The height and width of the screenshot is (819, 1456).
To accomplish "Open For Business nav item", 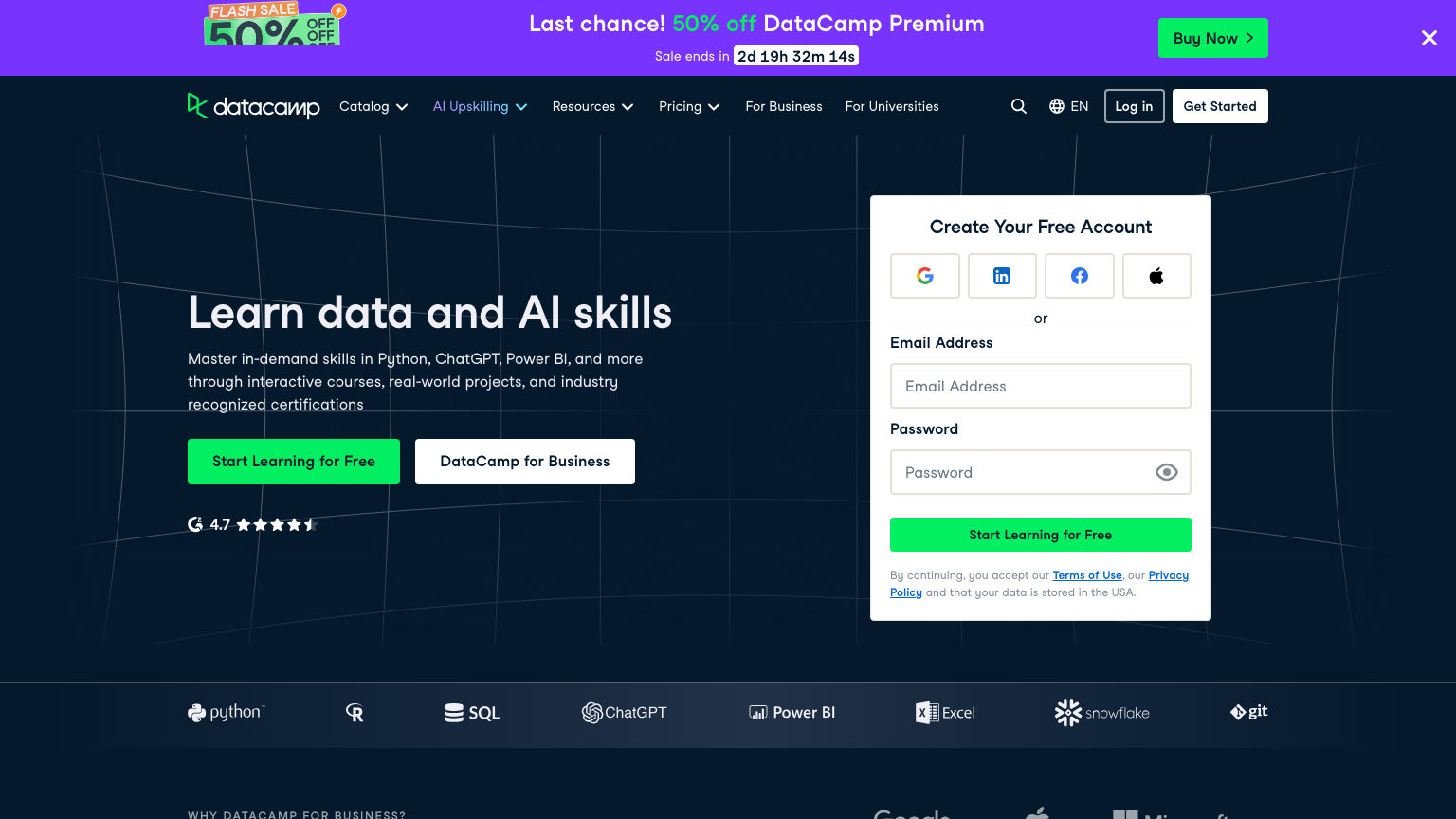I will (784, 106).
